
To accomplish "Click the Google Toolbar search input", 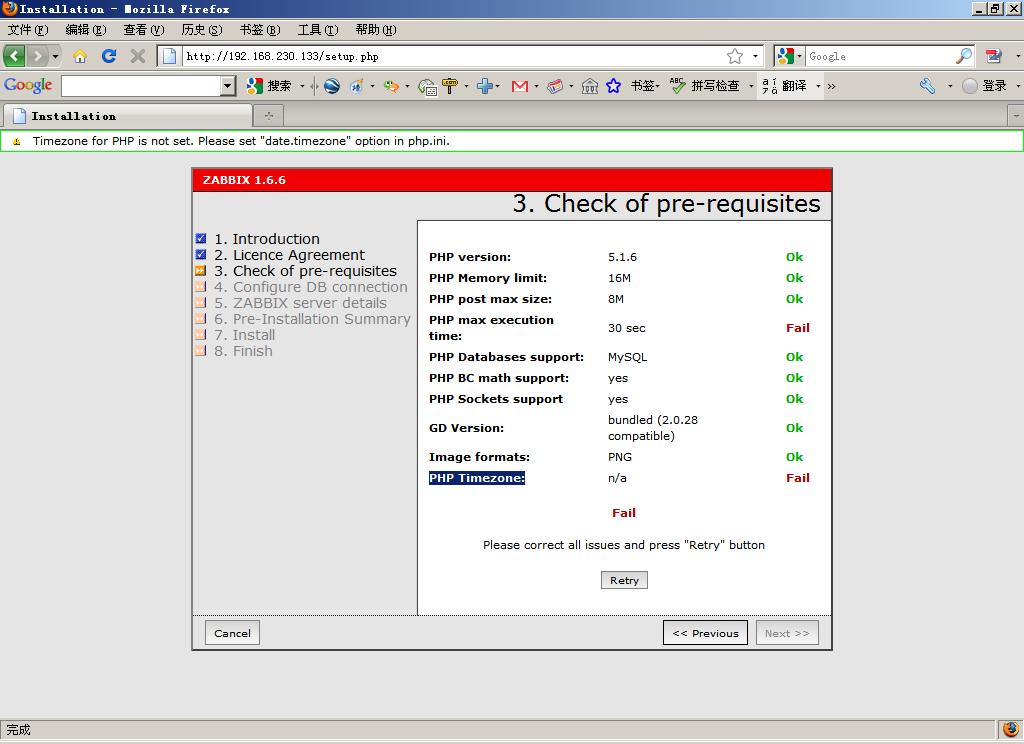I will pyautogui.click(x=141, y=86).
